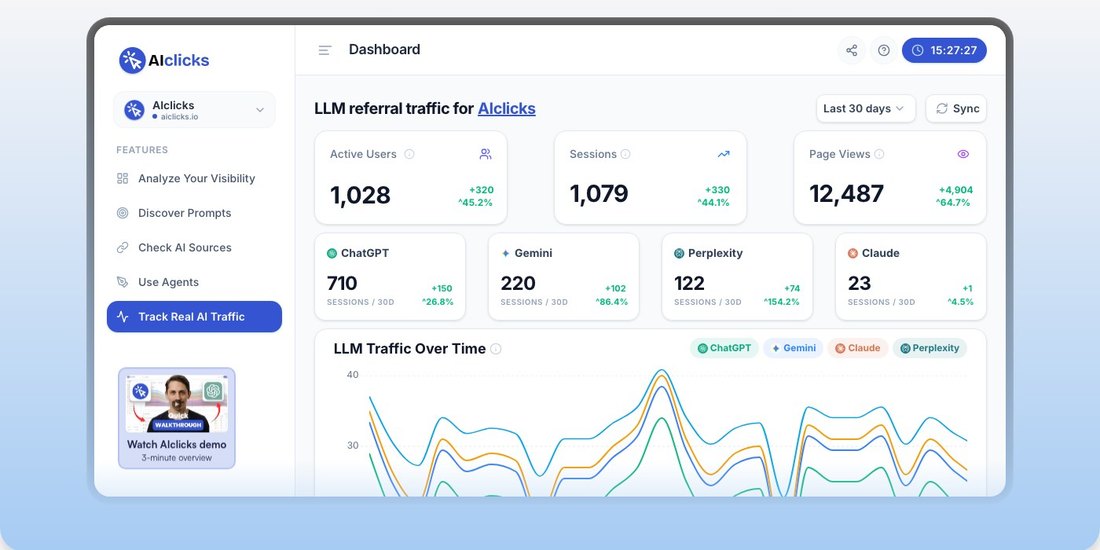
Task: Click the Dashboard page title
Action: [x=384, y=50]
